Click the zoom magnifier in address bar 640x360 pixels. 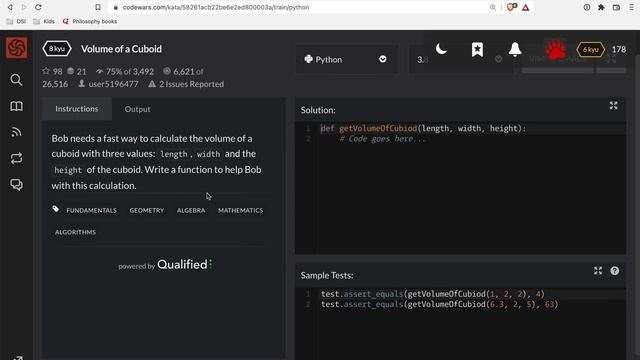[x=493, y=7]
